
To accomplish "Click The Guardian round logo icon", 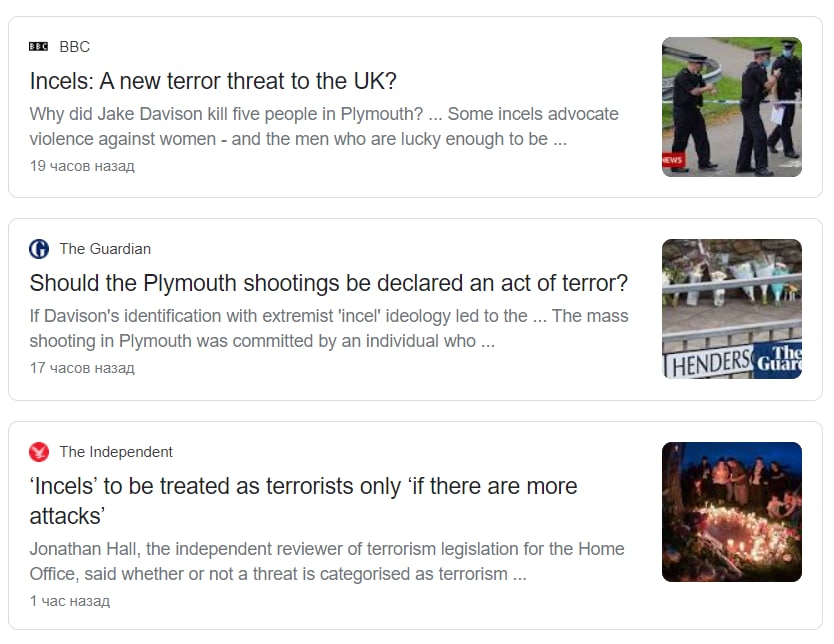I will point(39,249).
